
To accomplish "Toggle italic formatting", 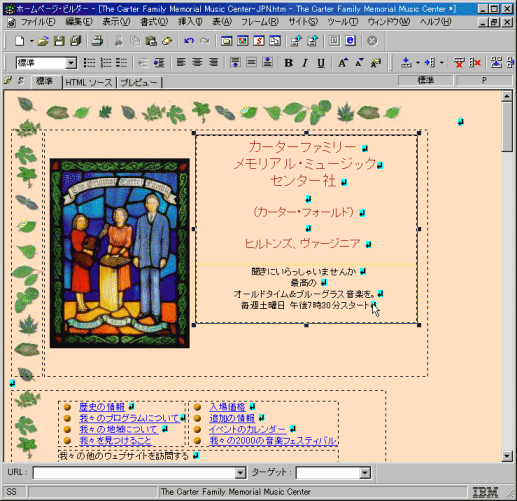I will point(305,63).
